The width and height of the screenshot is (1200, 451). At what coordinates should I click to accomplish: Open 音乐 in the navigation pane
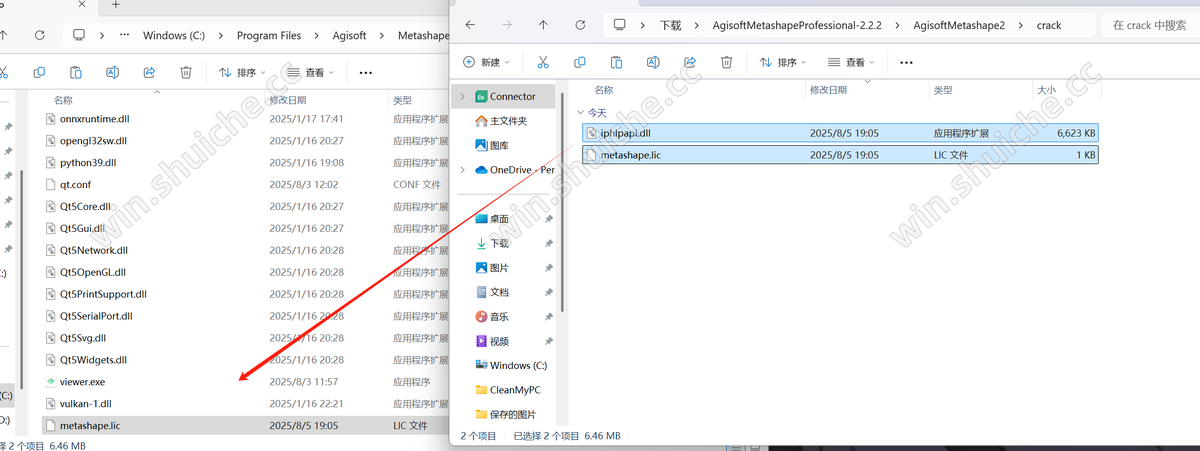point(499,316)
